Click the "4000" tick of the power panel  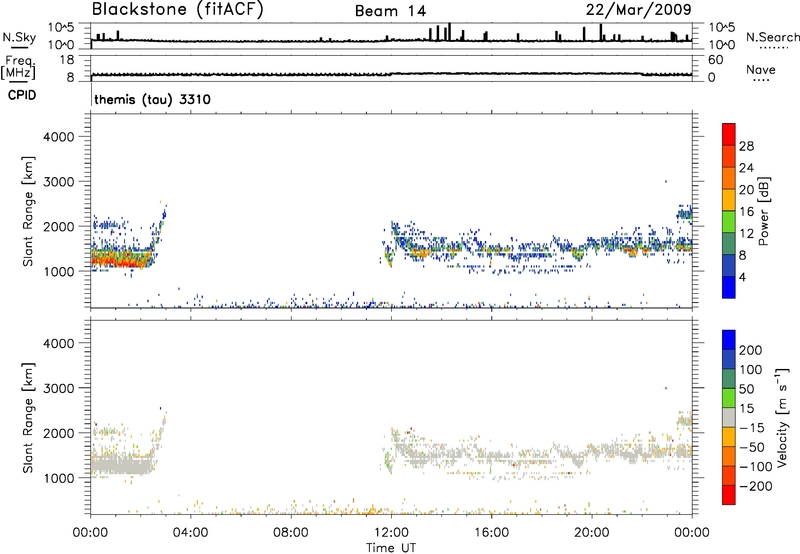(59, 137)
